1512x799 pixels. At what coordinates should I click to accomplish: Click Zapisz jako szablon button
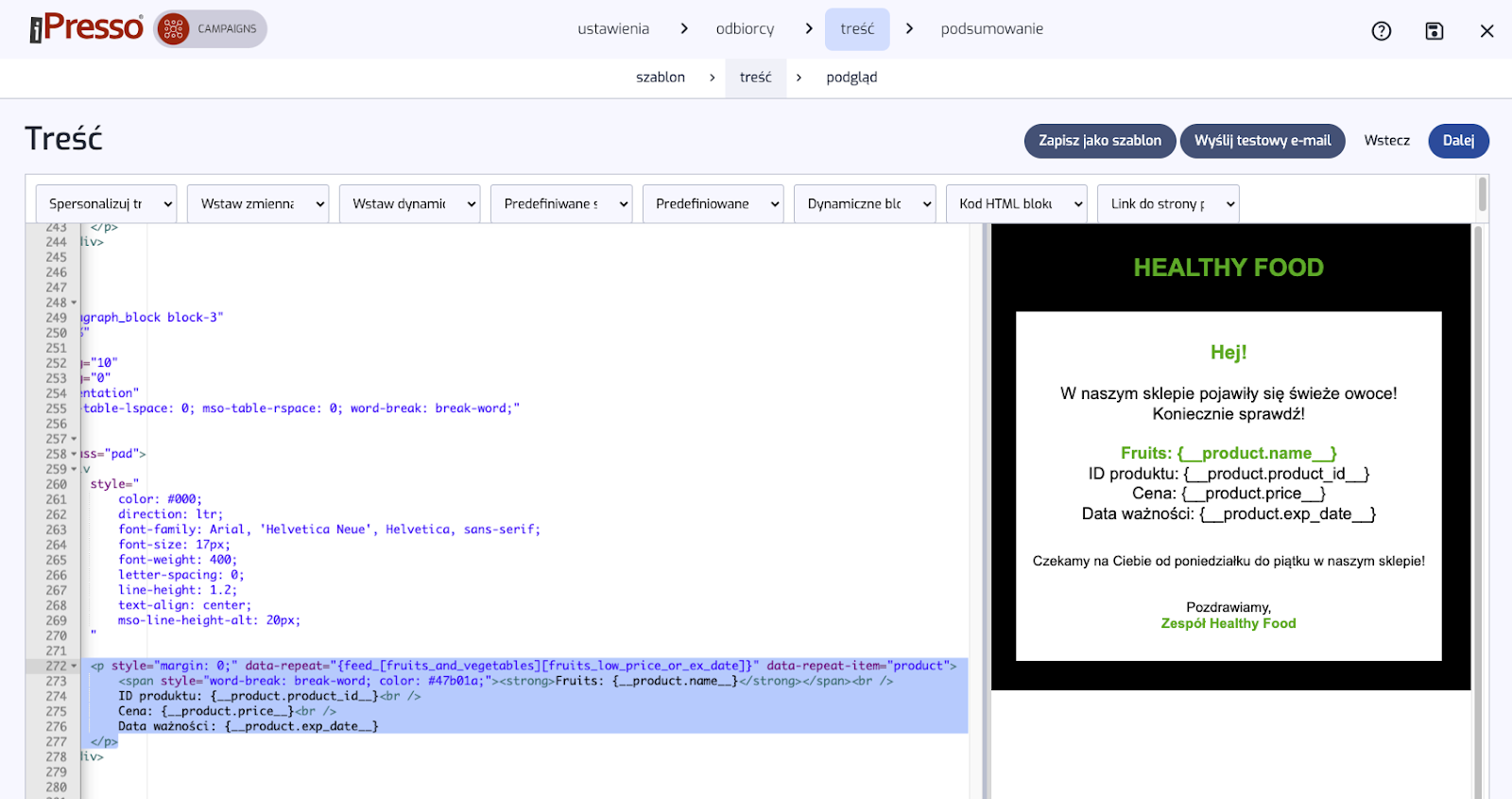1100,141
